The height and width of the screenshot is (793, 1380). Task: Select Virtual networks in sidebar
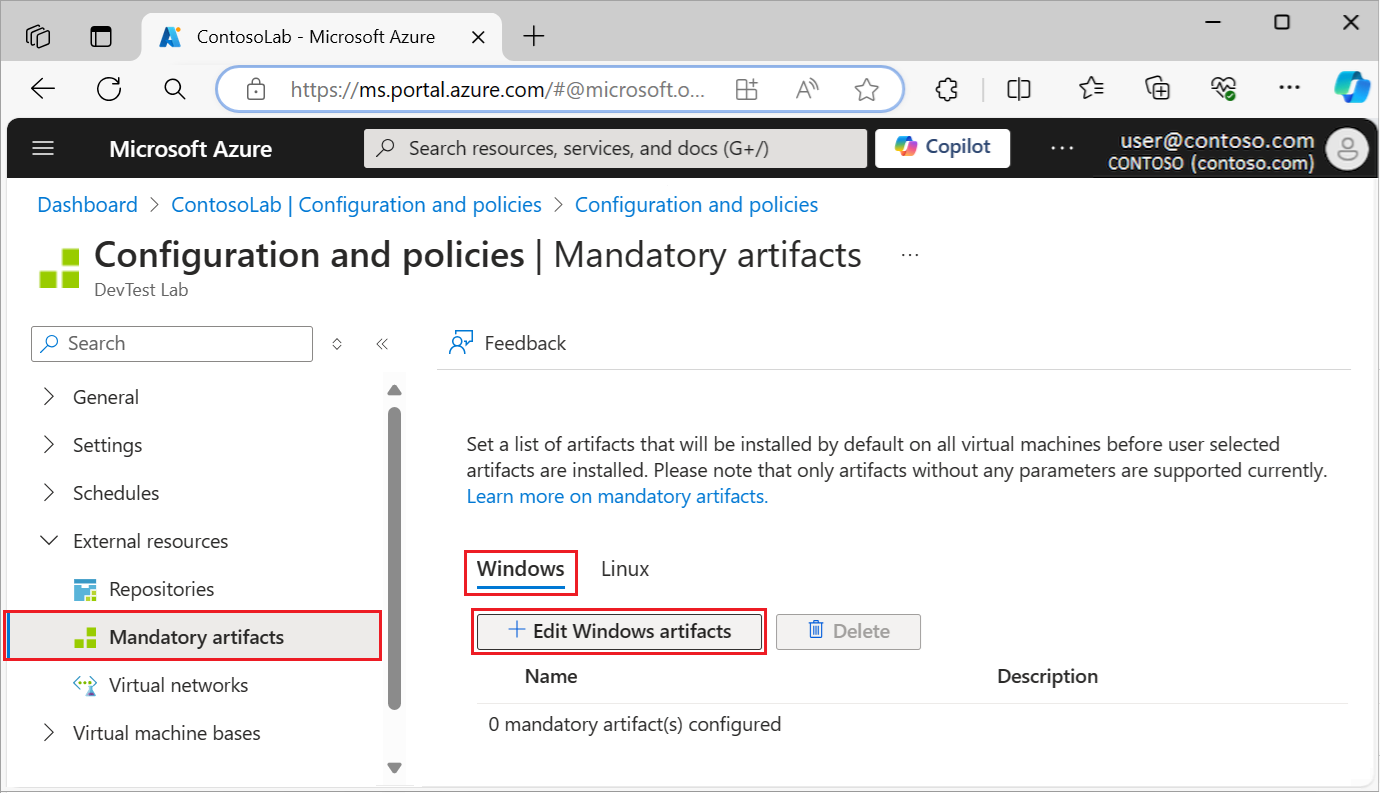[x=178, y=685]
